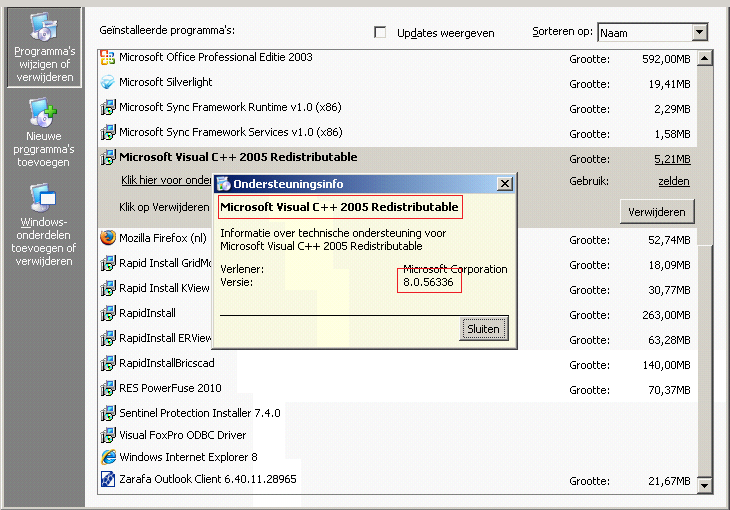
Task: Click the Windows Internet Explorer 8 icon
Action: tap(108, 457)
